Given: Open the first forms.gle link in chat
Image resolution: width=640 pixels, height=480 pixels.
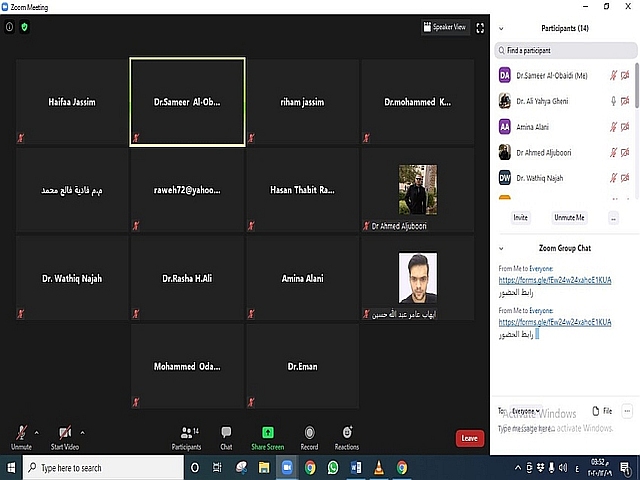Looking at the screenshot, I should [554, 282].
